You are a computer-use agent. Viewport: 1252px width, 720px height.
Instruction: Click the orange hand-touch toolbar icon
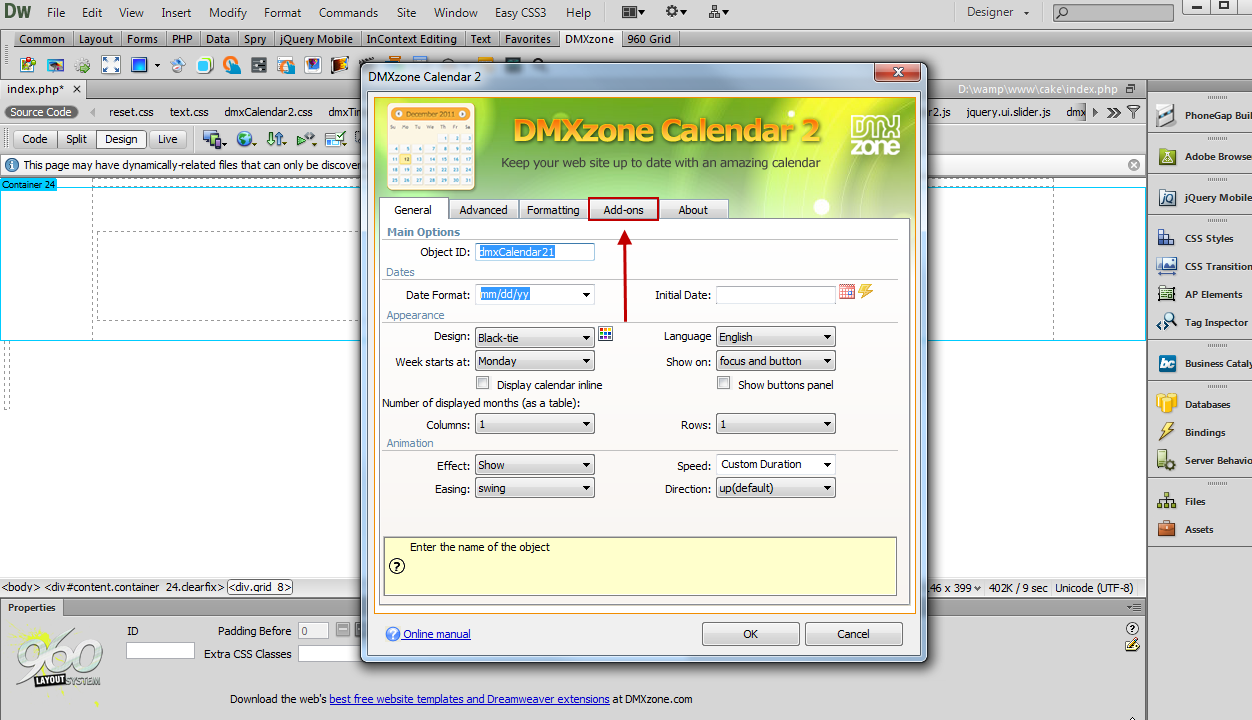(x=232, y=65)
